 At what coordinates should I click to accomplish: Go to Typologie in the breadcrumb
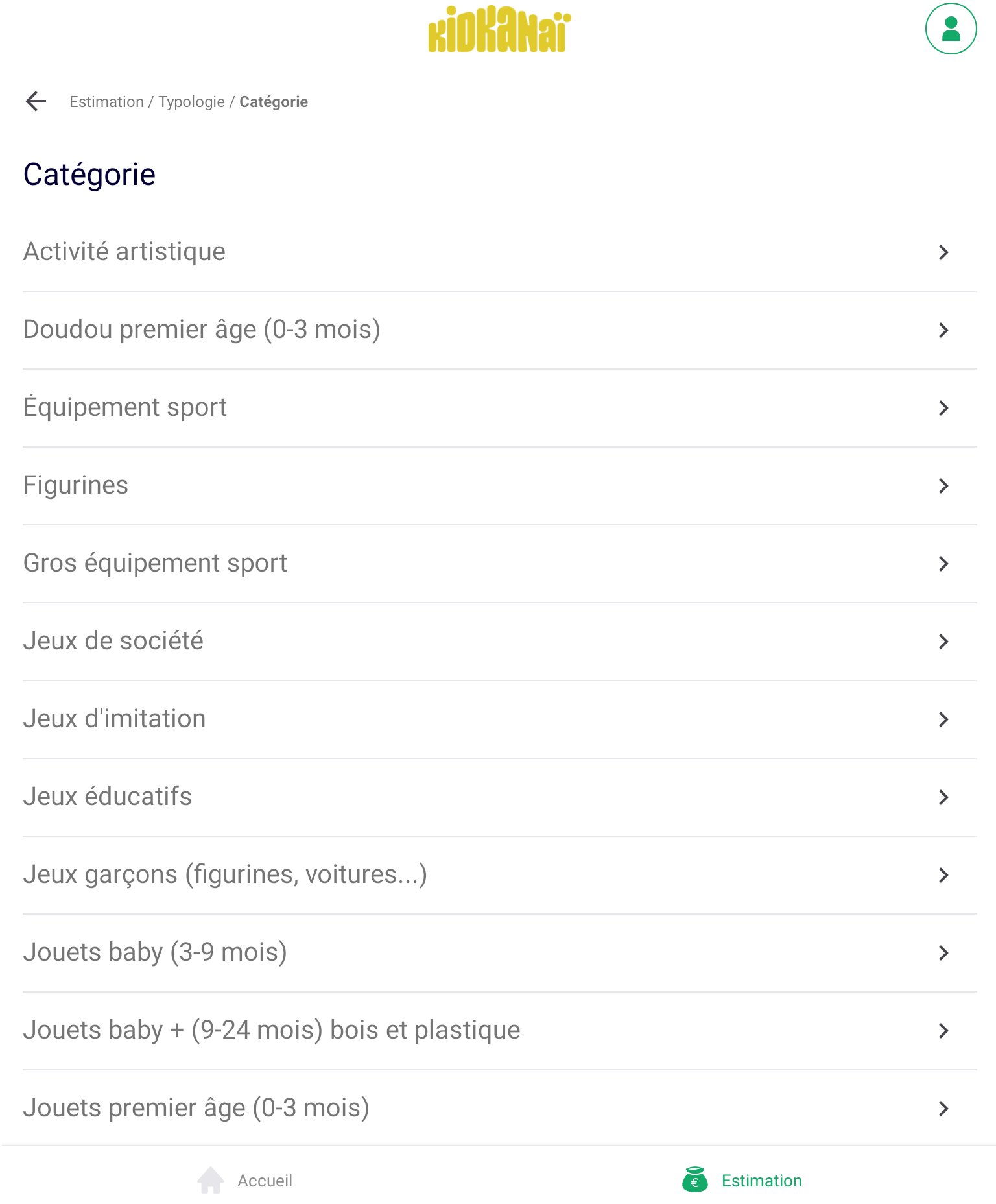point(191,102)
